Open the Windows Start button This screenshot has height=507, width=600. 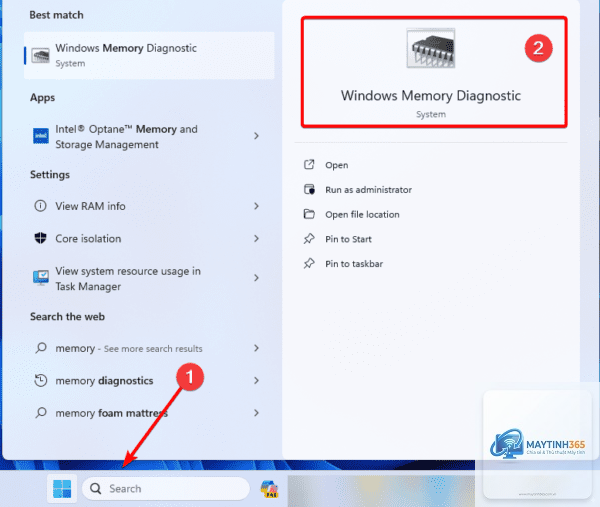coord(62,489)
